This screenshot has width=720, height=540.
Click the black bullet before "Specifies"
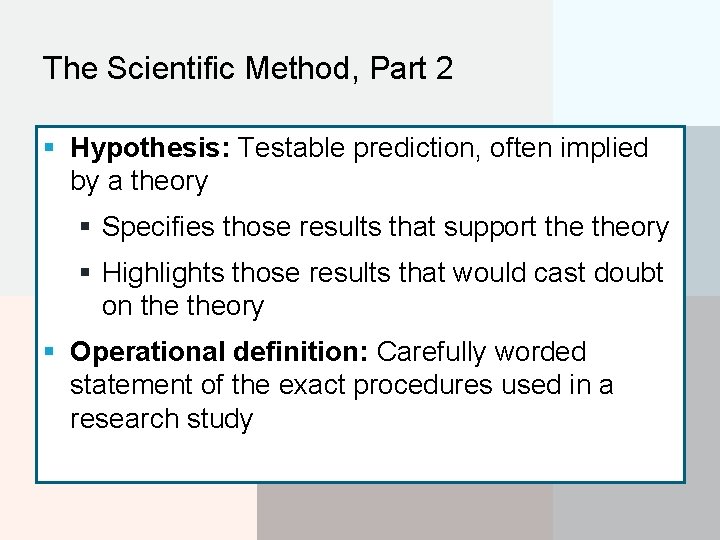click(85, 226)
